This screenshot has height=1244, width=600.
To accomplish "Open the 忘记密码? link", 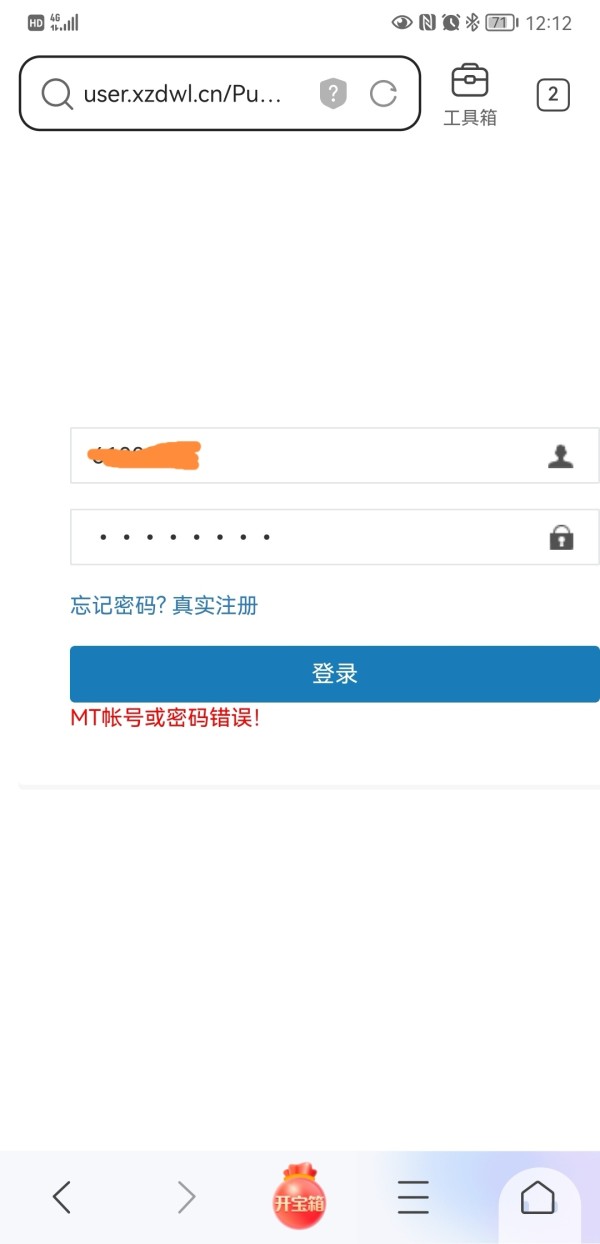I will click(x=118, y=605).
